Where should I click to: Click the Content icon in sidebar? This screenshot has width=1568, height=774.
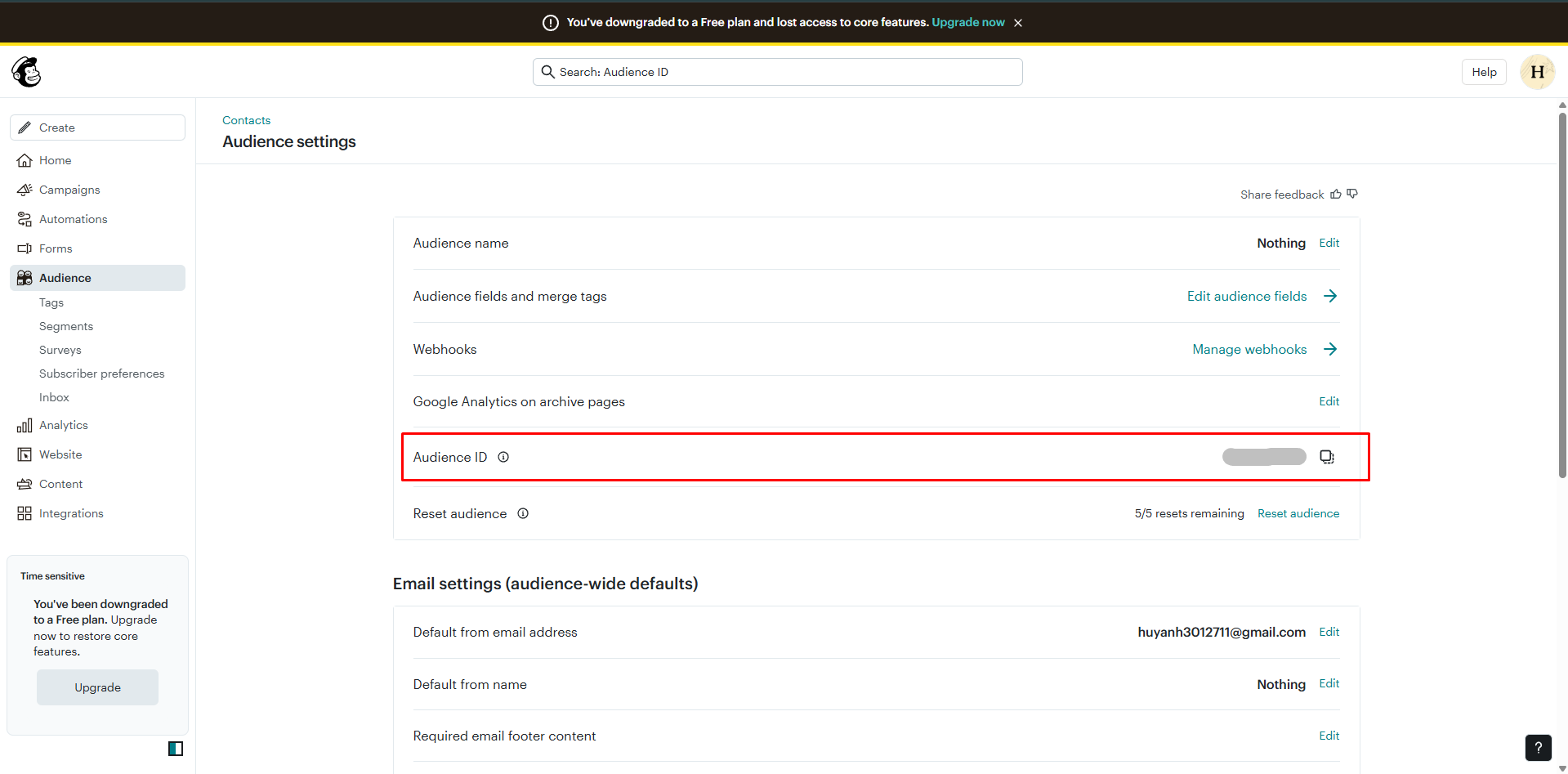tap(25, 484)
